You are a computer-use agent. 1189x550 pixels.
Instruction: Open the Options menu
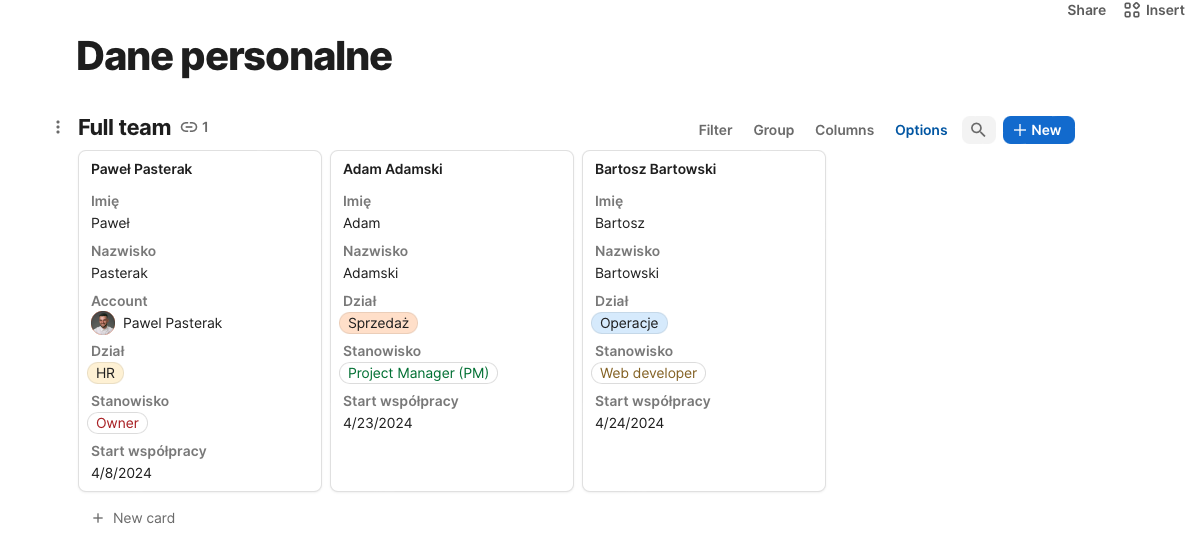[921, 130]
